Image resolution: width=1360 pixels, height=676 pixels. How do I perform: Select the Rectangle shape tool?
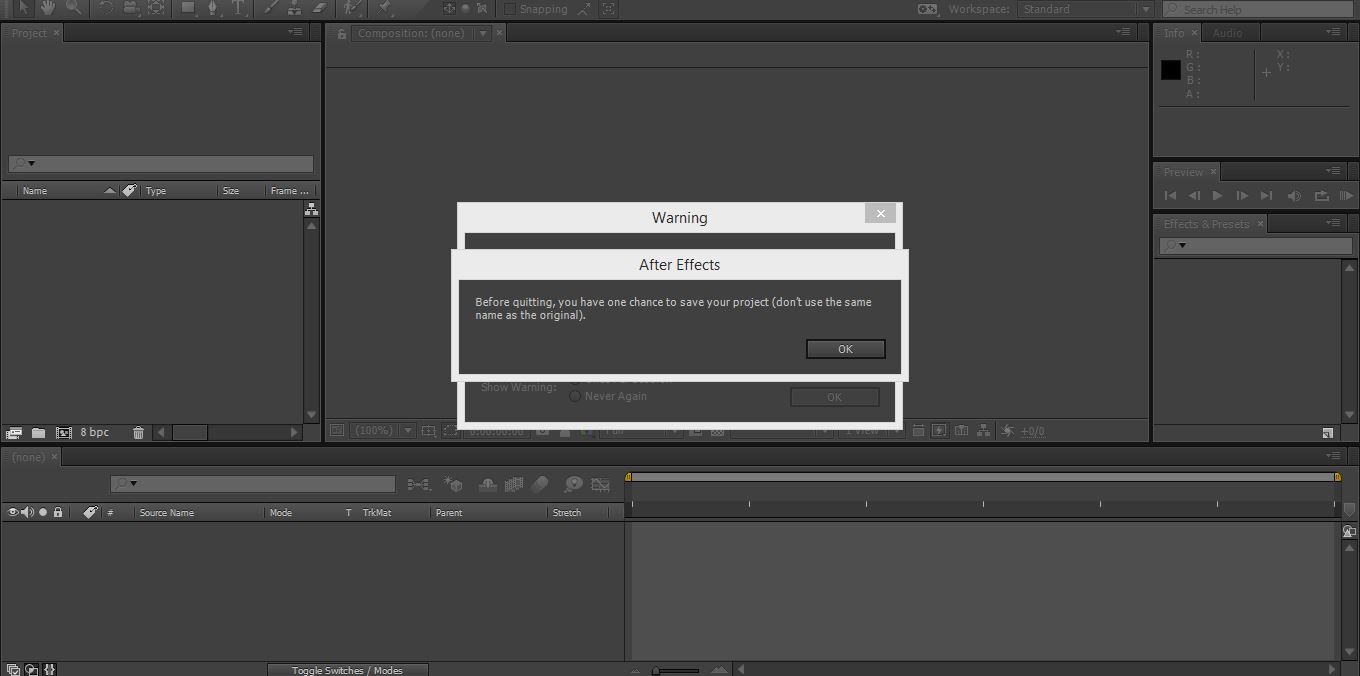coord(188,8)
